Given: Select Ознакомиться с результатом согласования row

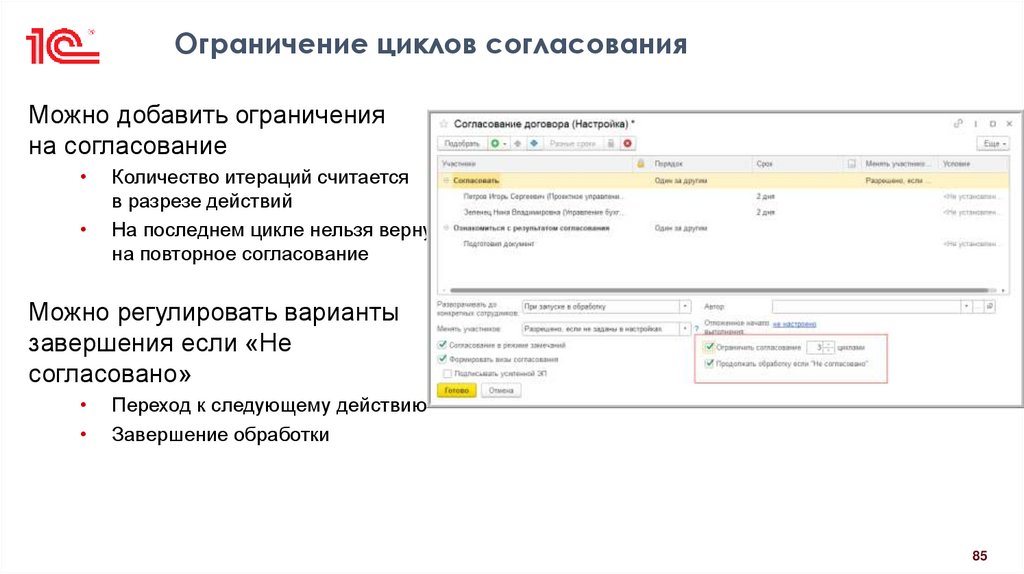Looking at the screenshot, I should tap(722, 228).
